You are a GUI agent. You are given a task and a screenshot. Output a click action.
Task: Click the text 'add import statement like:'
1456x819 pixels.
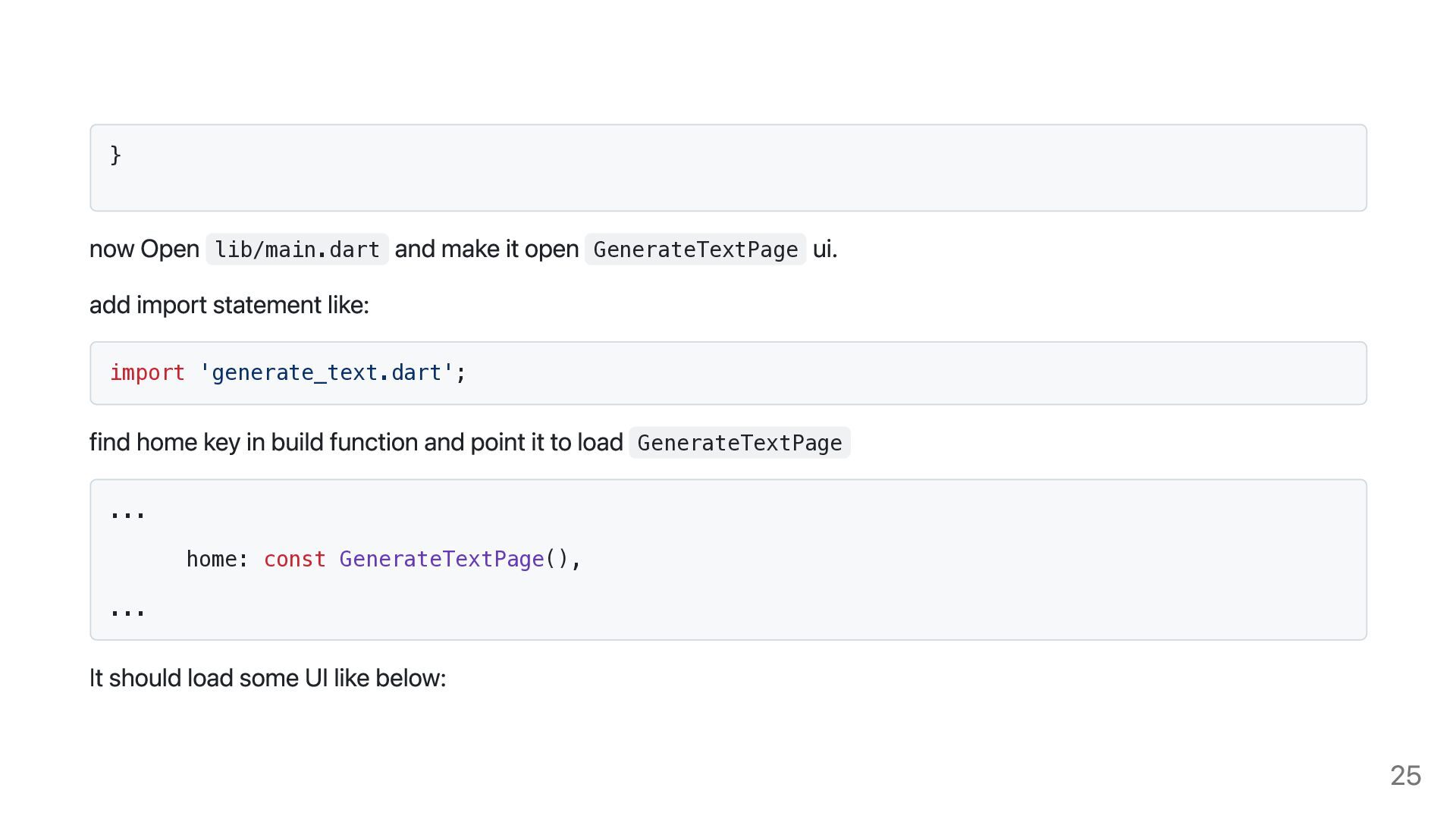point(229,305)
